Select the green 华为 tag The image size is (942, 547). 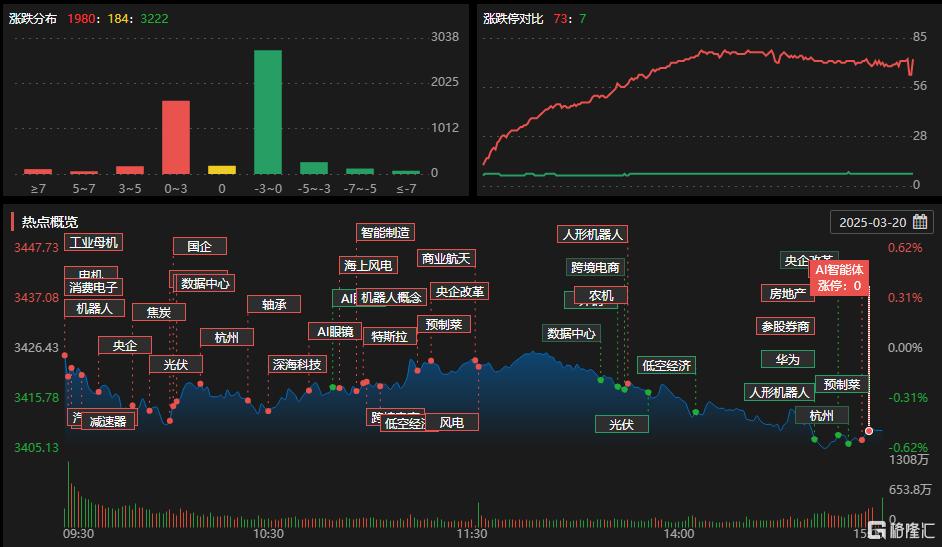click(787, 359)
